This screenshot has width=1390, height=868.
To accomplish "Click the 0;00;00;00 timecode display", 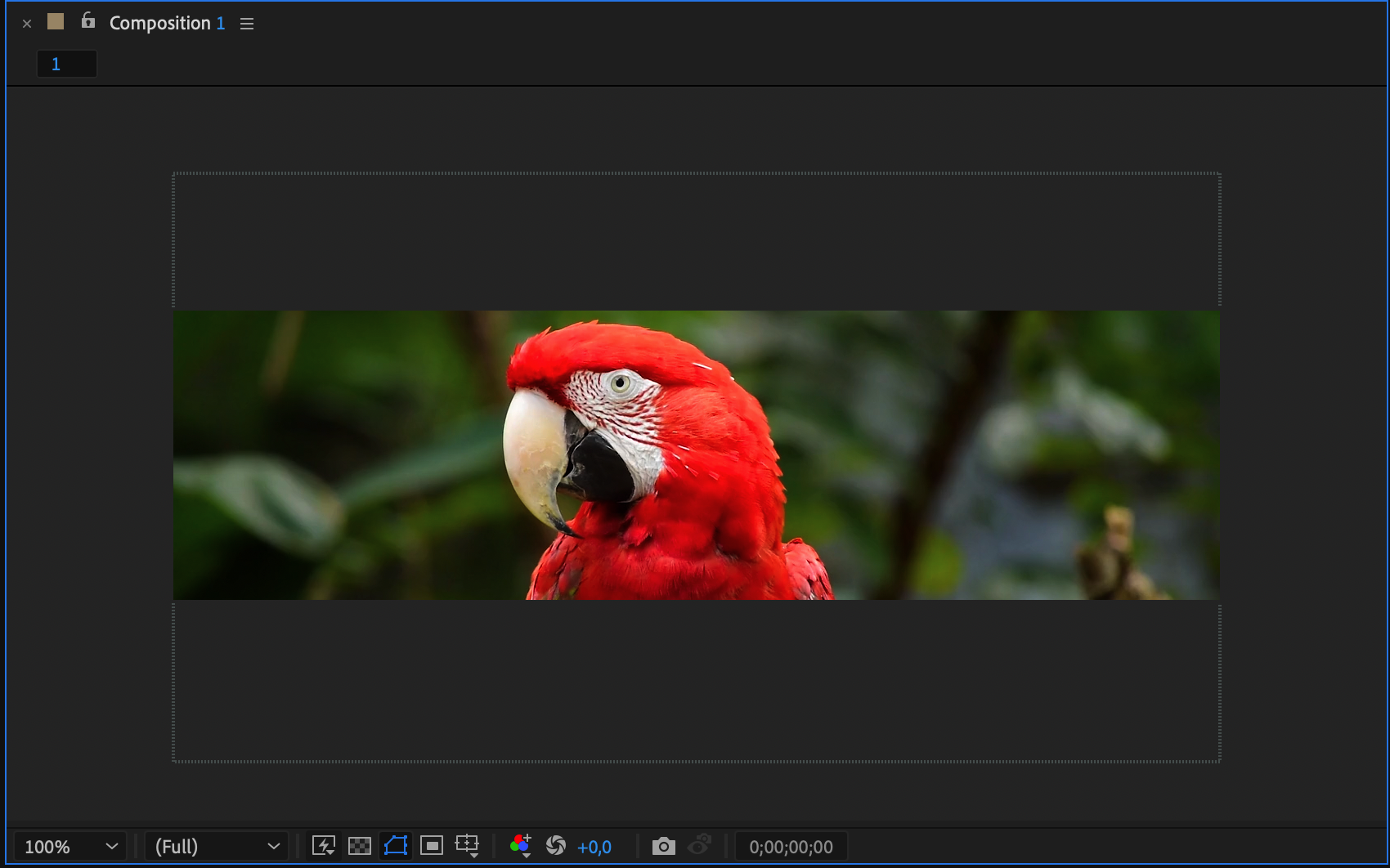I will tap(791, 848).
